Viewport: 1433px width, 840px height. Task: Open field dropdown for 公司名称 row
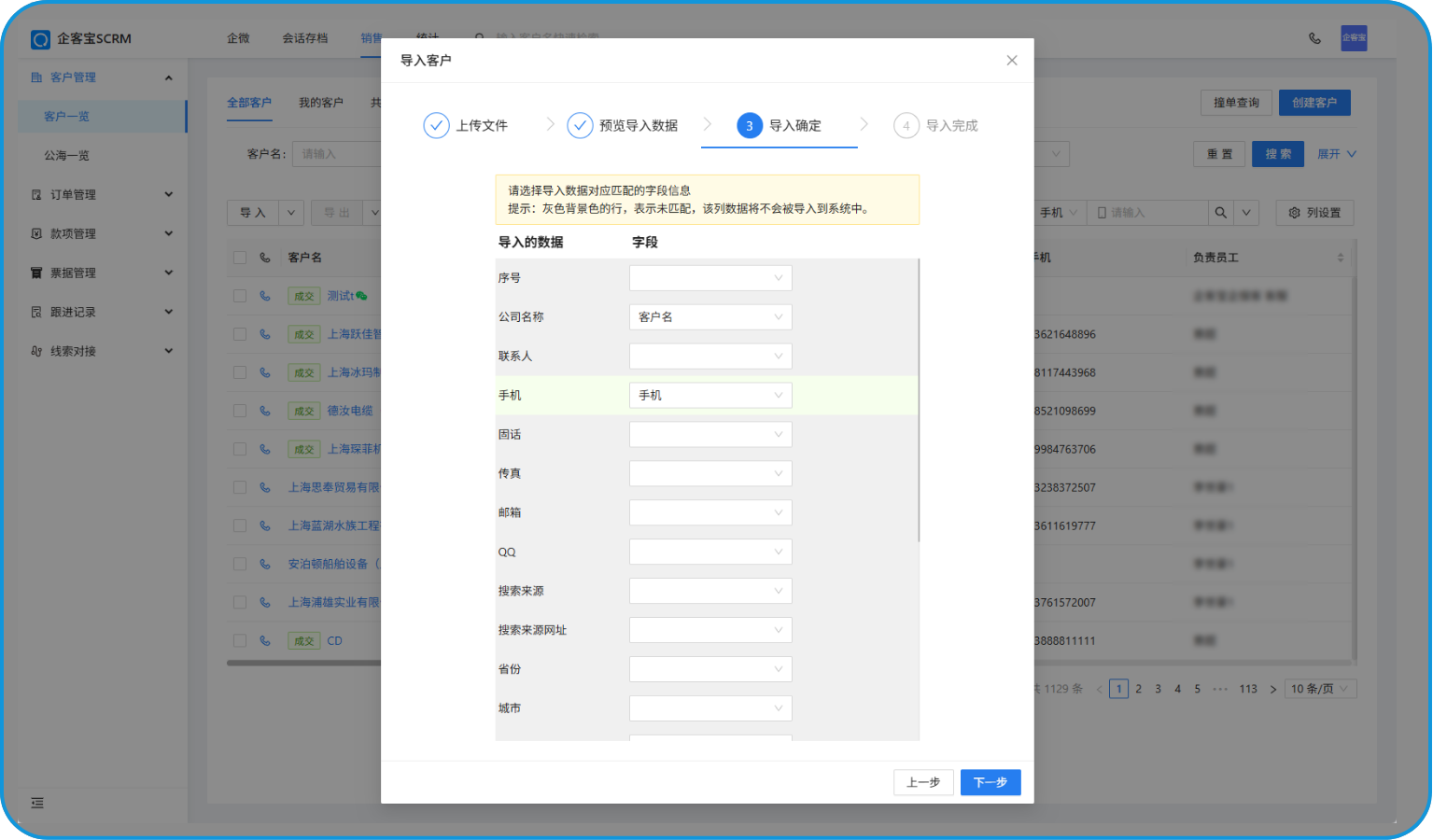pyautogui.click(x=710, y=317)
